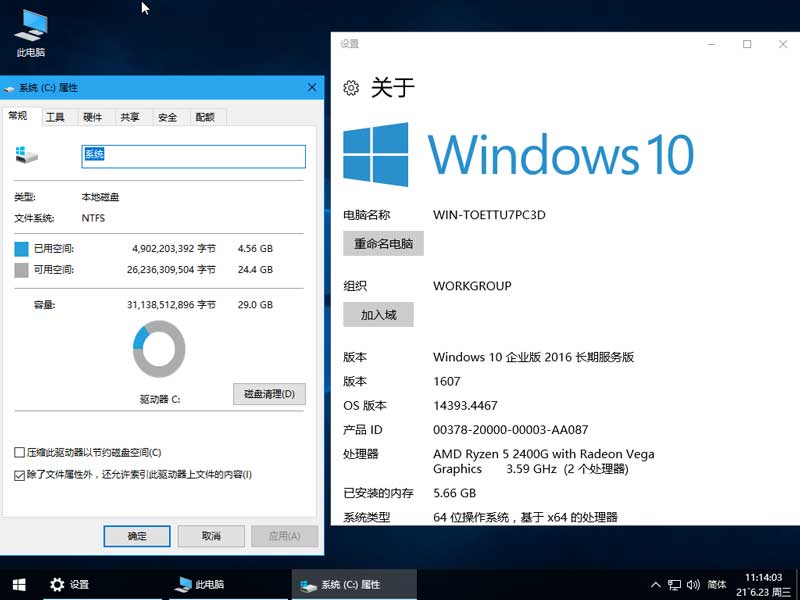This screenshot has height=600, width=800.
Task: Click the 4,902,203,392 字节 used bytes value
Action: [173, 249]
